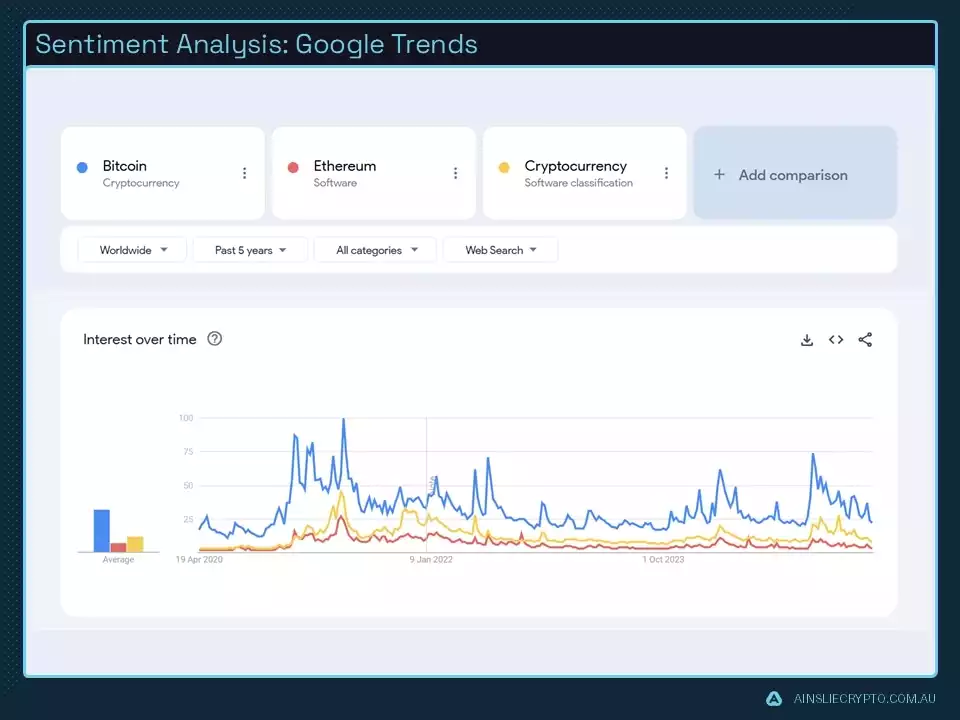
Task: Open the Web Search type dropdown
Action: pos(500,250)
